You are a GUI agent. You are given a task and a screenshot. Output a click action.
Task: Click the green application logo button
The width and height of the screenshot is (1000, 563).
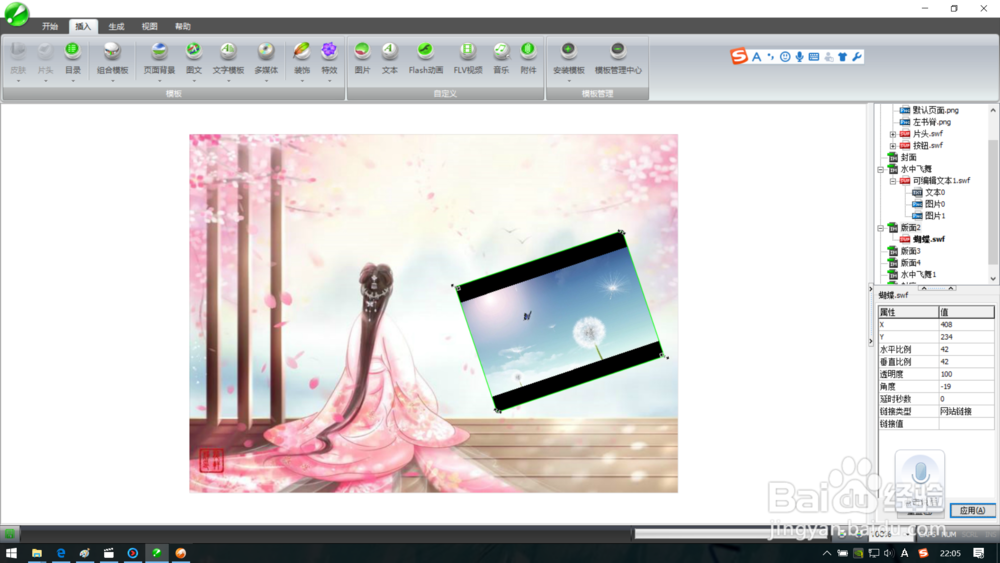click(17, 14)
